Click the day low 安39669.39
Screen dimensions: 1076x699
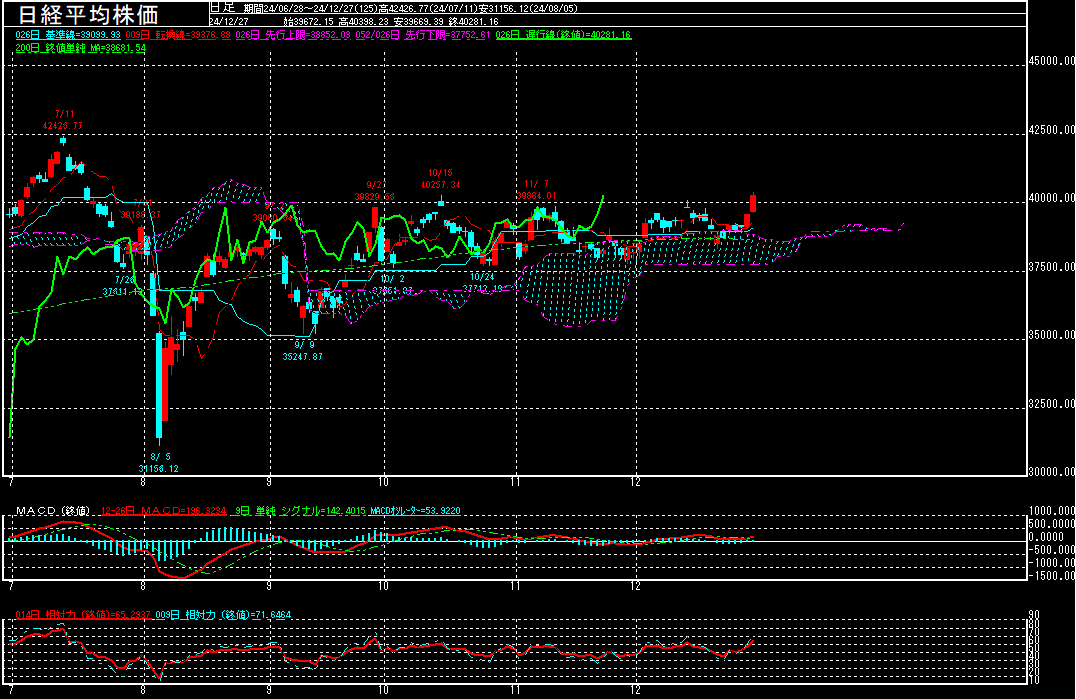pyautogui.click(x=419, y=21)
